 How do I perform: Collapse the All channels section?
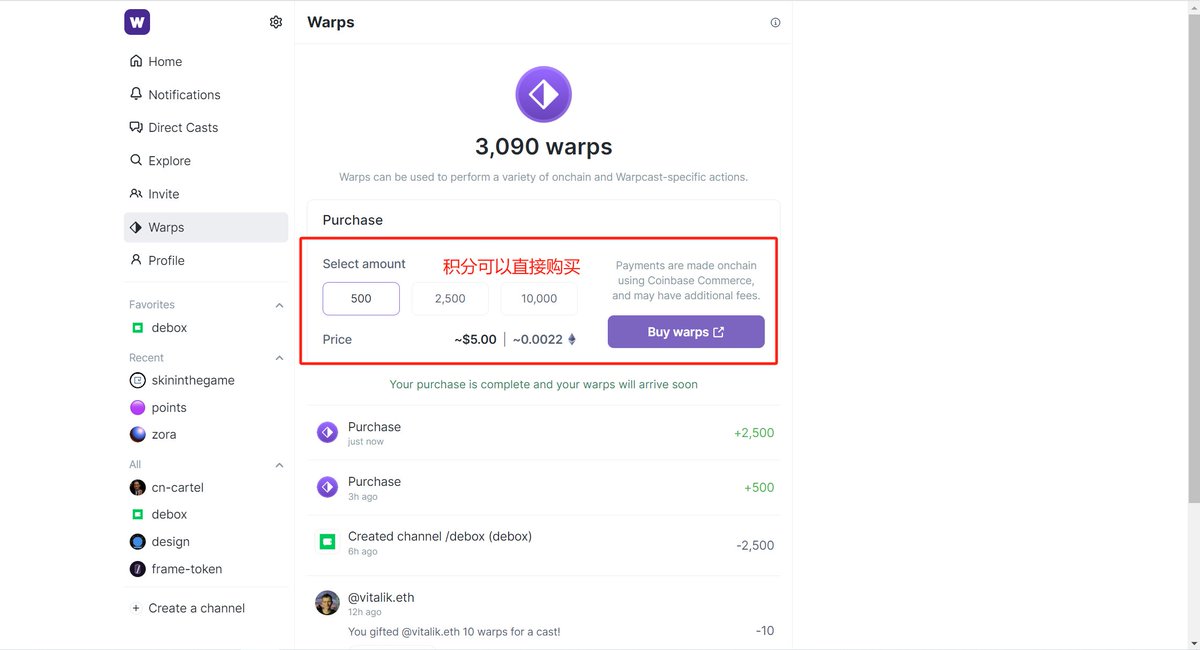click(x=279, y=465)
